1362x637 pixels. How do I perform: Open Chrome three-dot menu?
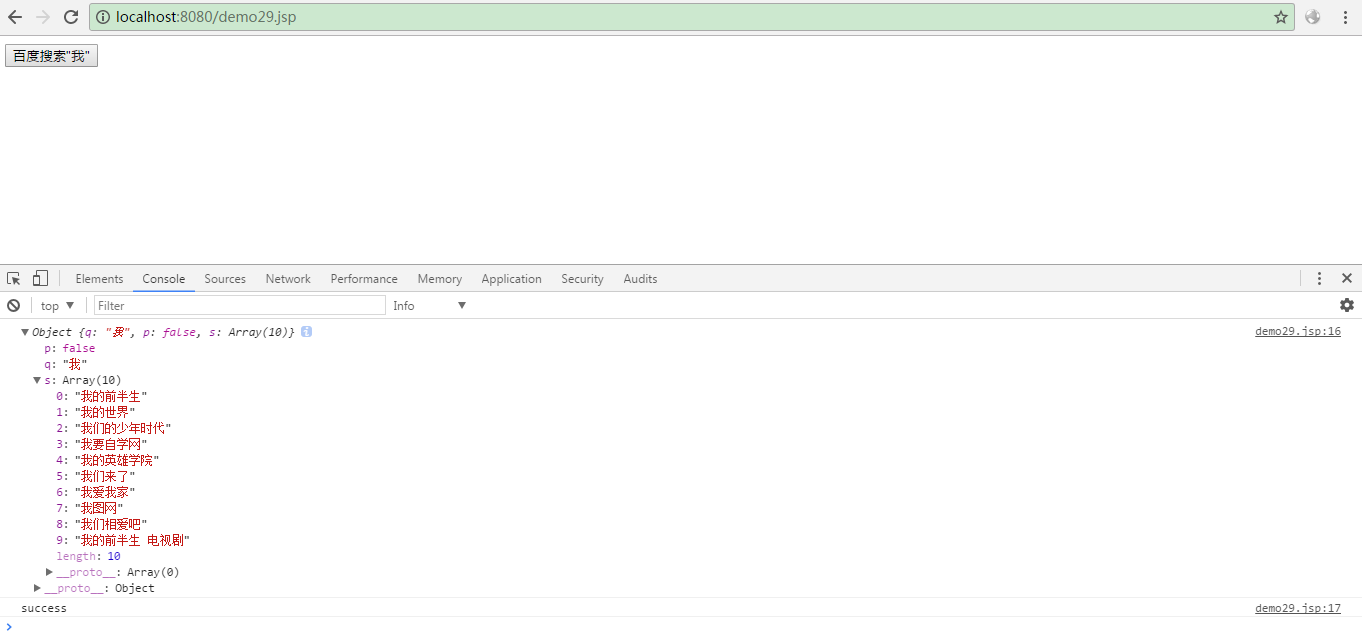click(x=1345, y=17)
